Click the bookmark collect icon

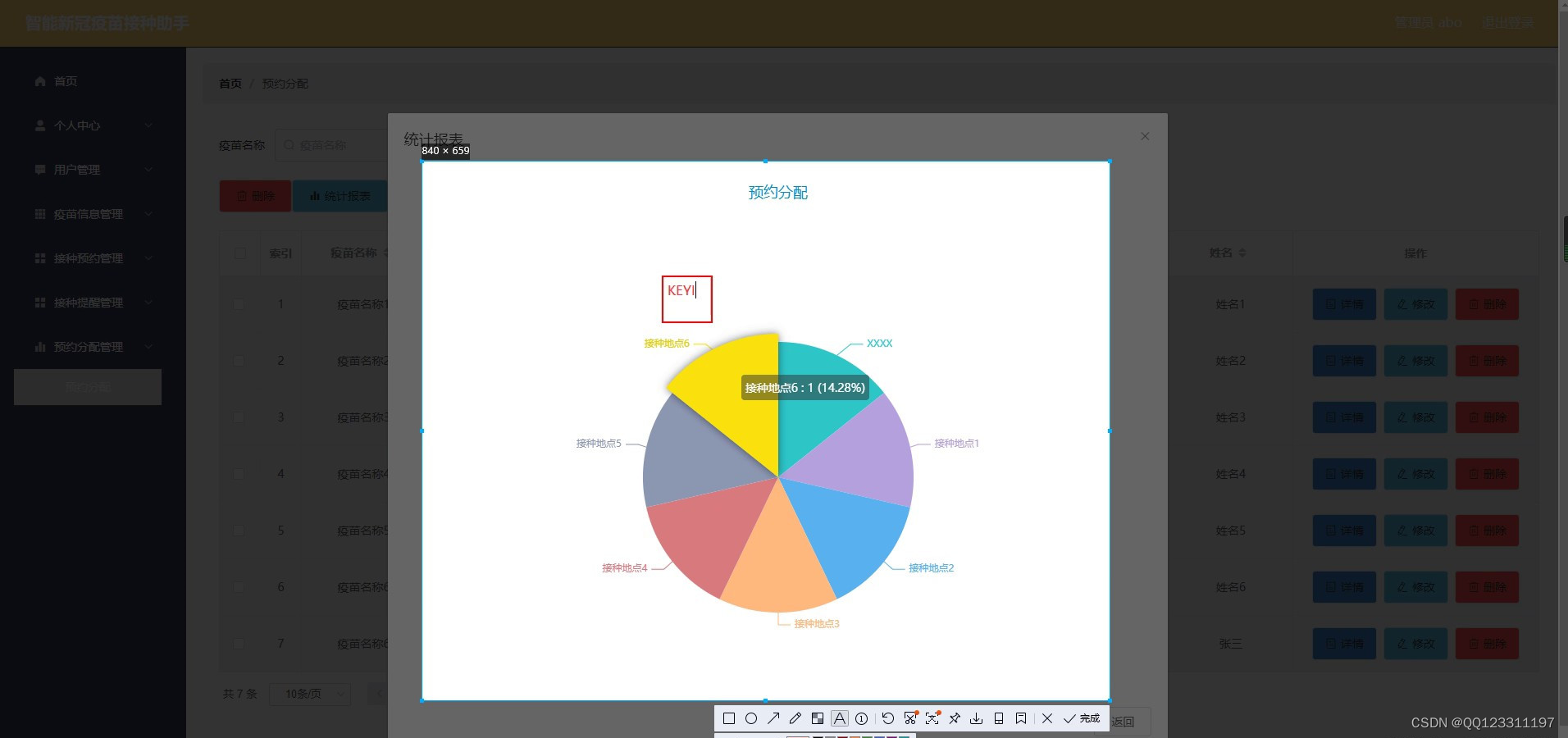coord(1020,718)
